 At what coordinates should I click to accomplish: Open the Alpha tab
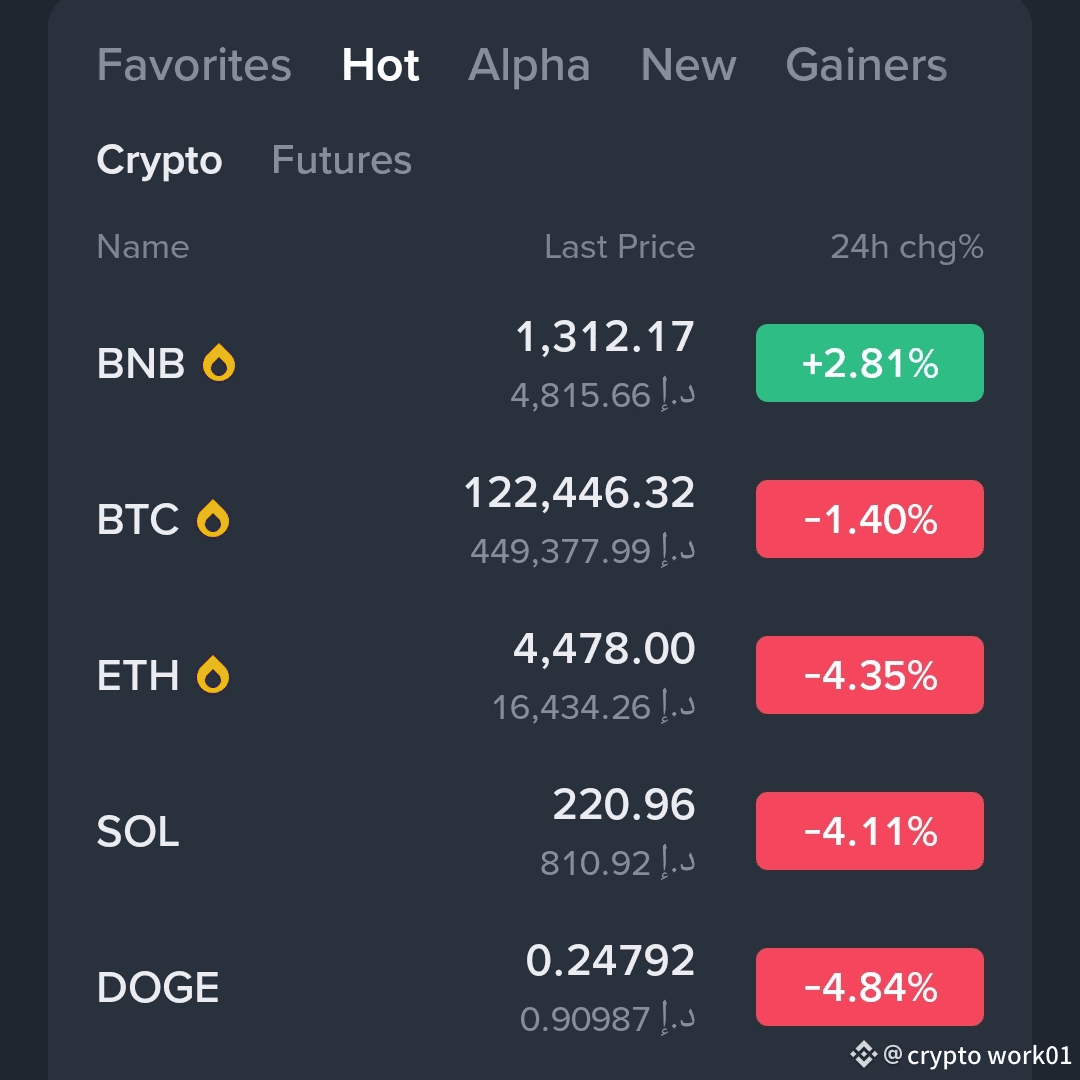tap(529, 66)
